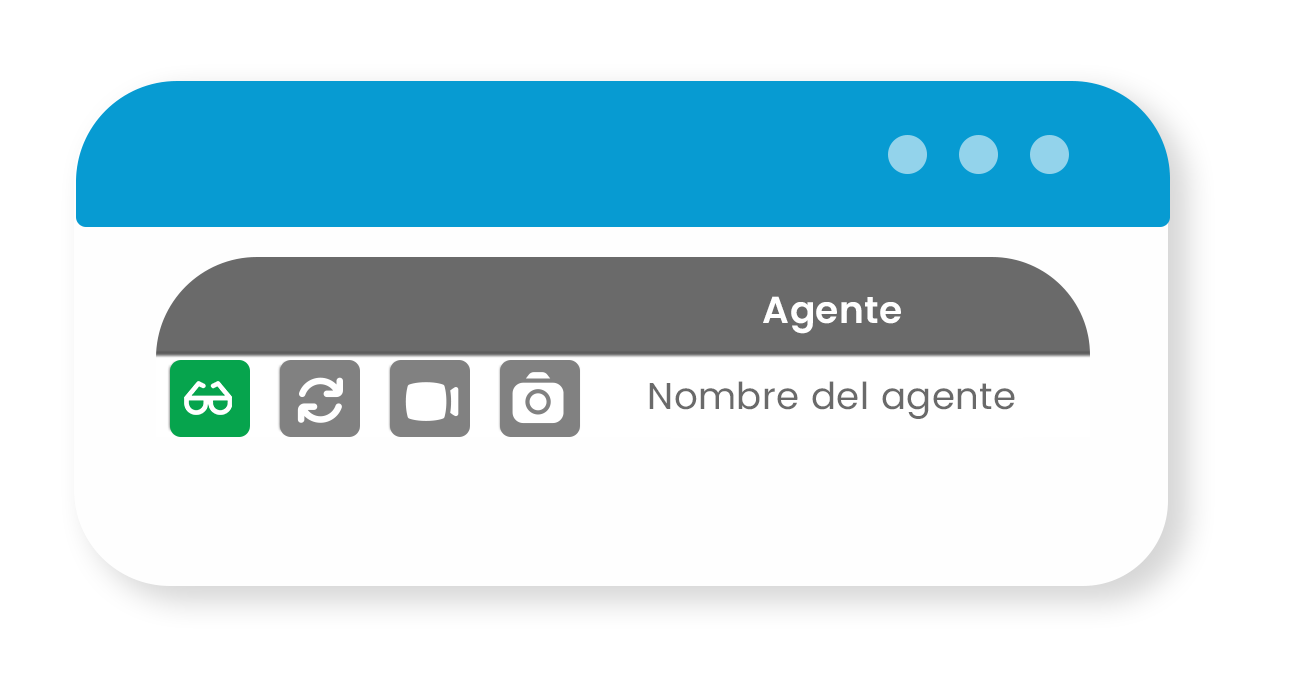1289x699 pixels.
Task: Sort by the Agente column header
Action: [832, 311]
